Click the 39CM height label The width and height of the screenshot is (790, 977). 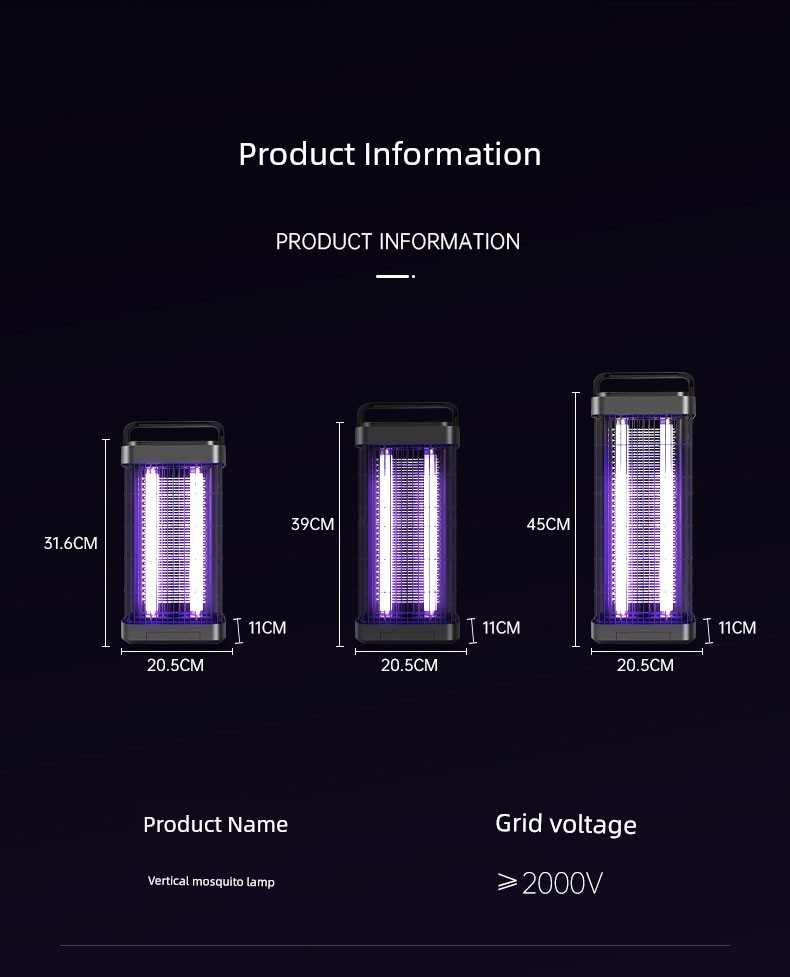pyautogui.click(x=313, y=524)
